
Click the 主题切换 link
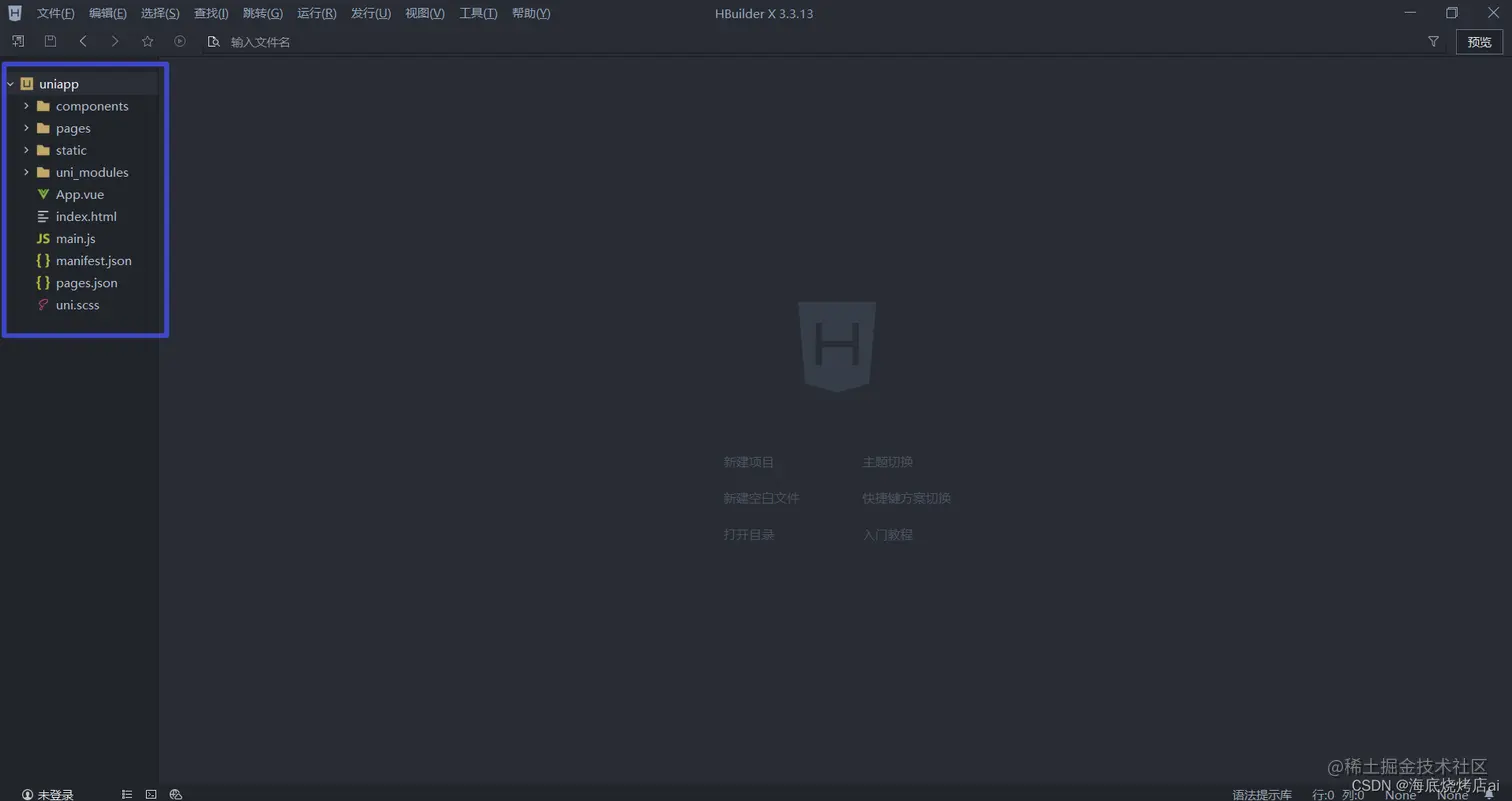888,462
